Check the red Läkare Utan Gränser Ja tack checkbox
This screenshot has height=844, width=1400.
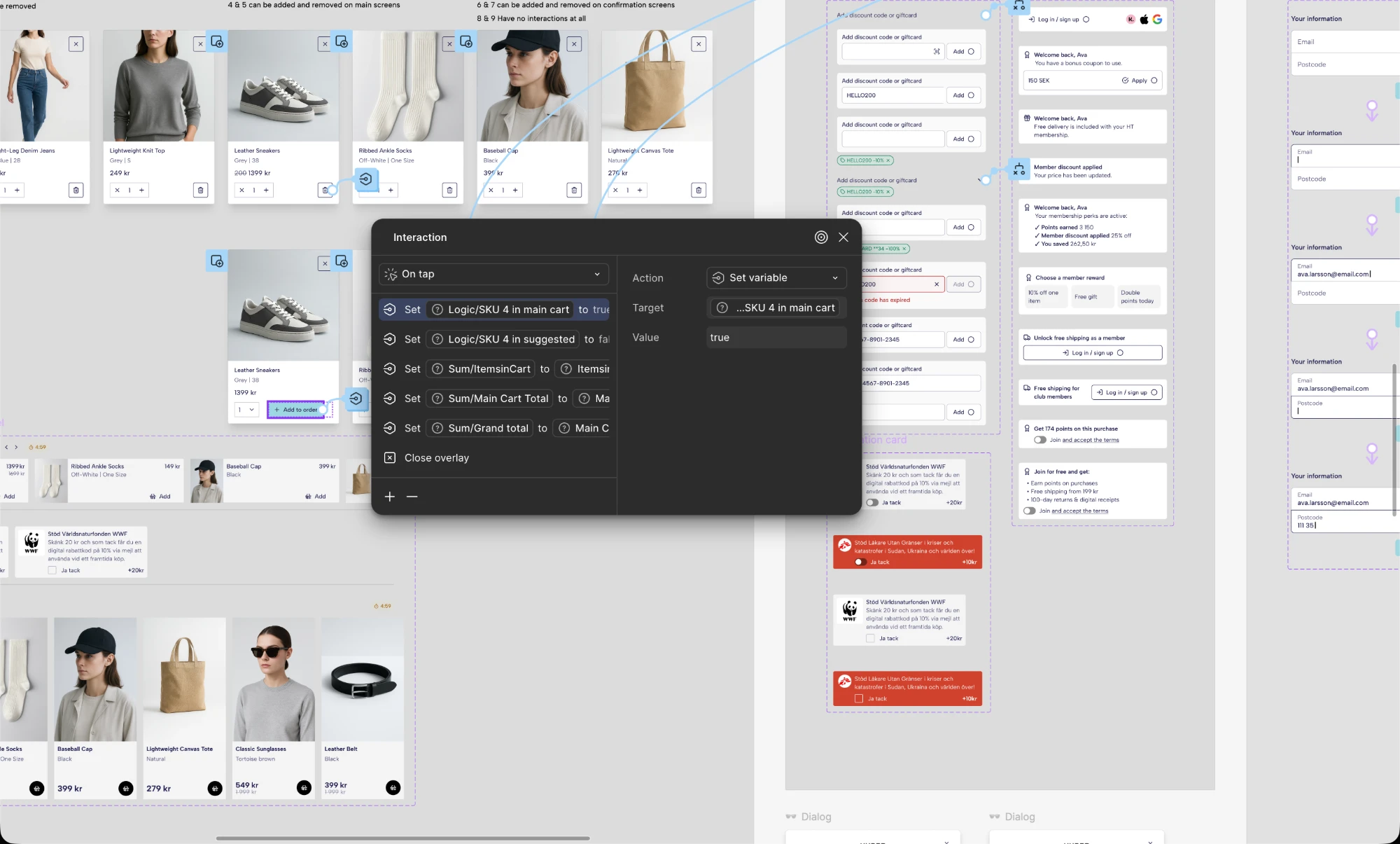(x=859, y=699)
